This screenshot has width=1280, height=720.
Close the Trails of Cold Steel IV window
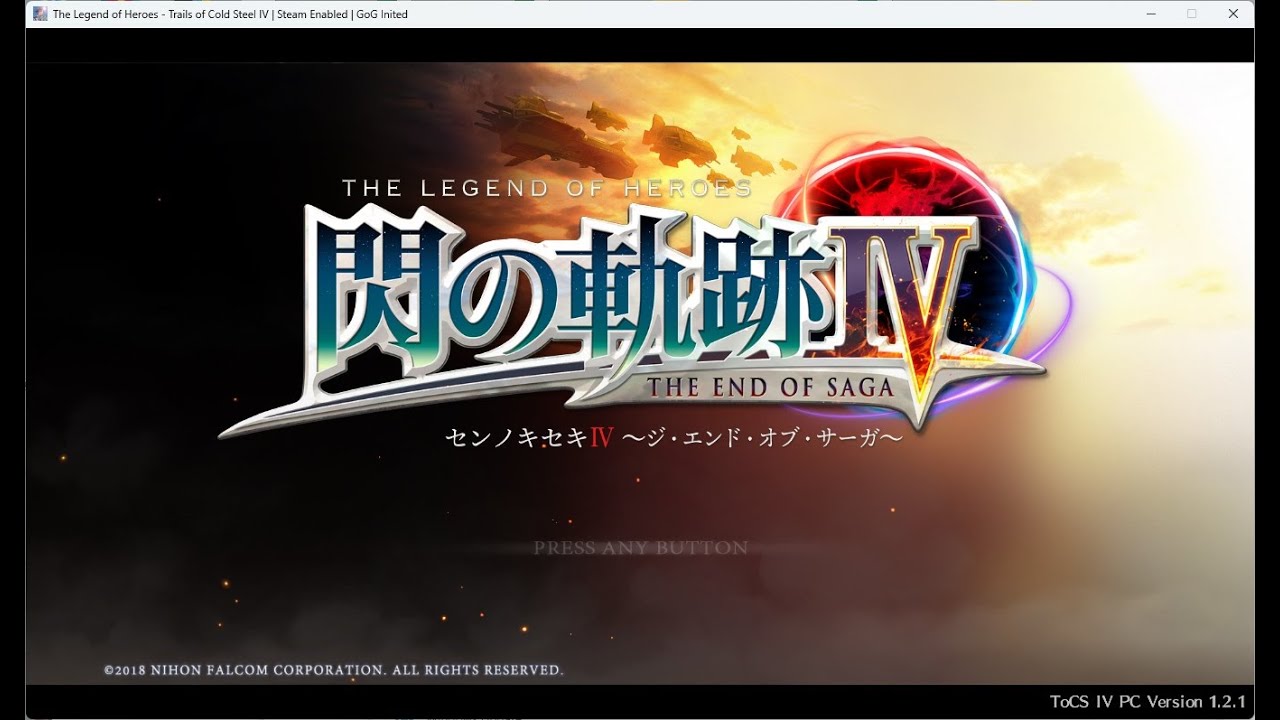tap(1233, 14)
